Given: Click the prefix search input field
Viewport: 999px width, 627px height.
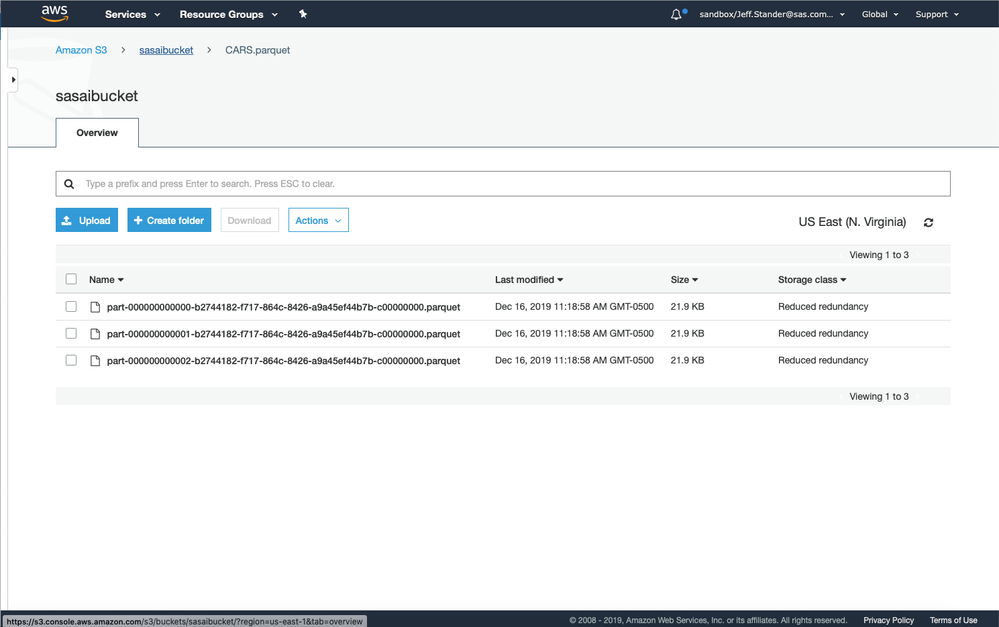Looking at the screenshot, I should click(x=510, y=184).
